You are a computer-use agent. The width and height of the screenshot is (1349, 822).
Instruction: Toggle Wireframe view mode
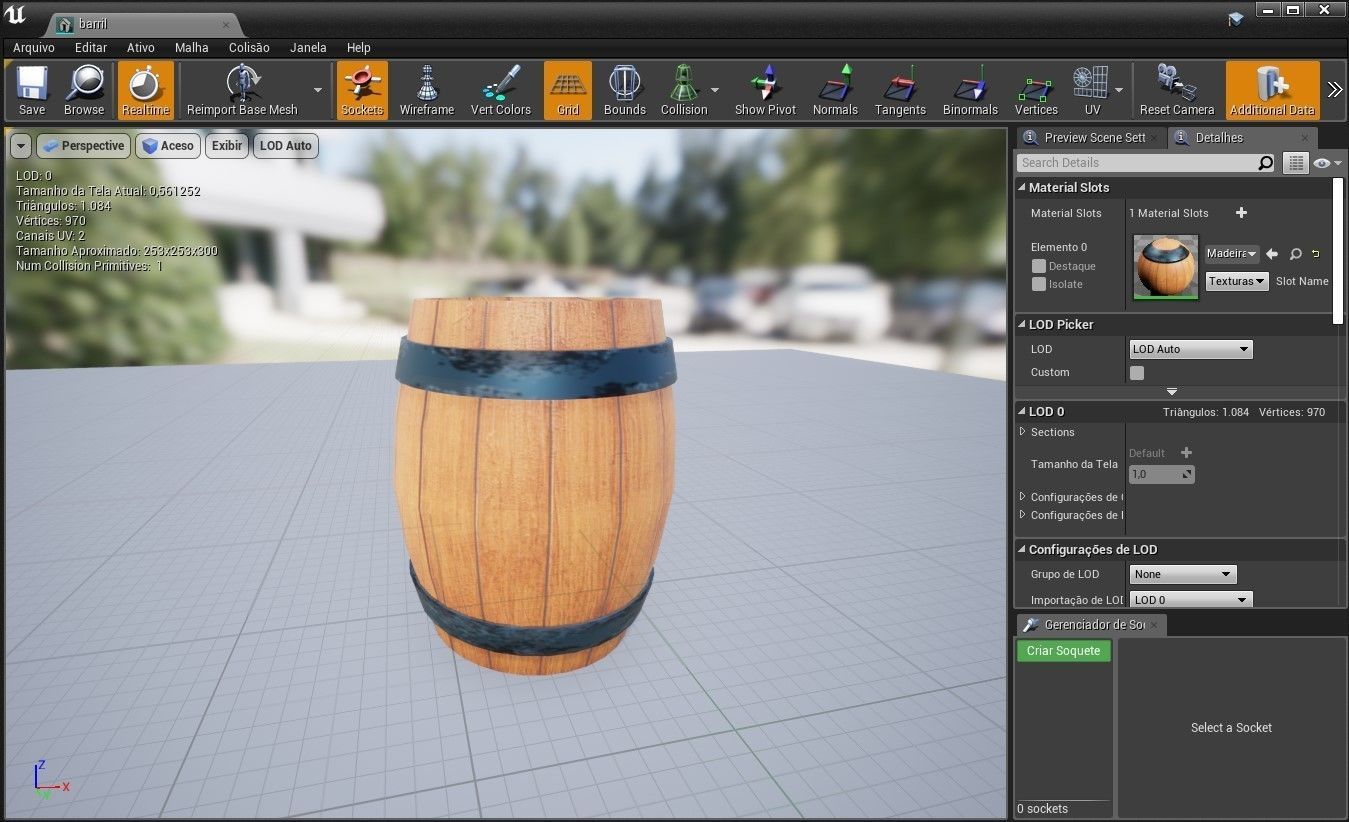[427, 90]
